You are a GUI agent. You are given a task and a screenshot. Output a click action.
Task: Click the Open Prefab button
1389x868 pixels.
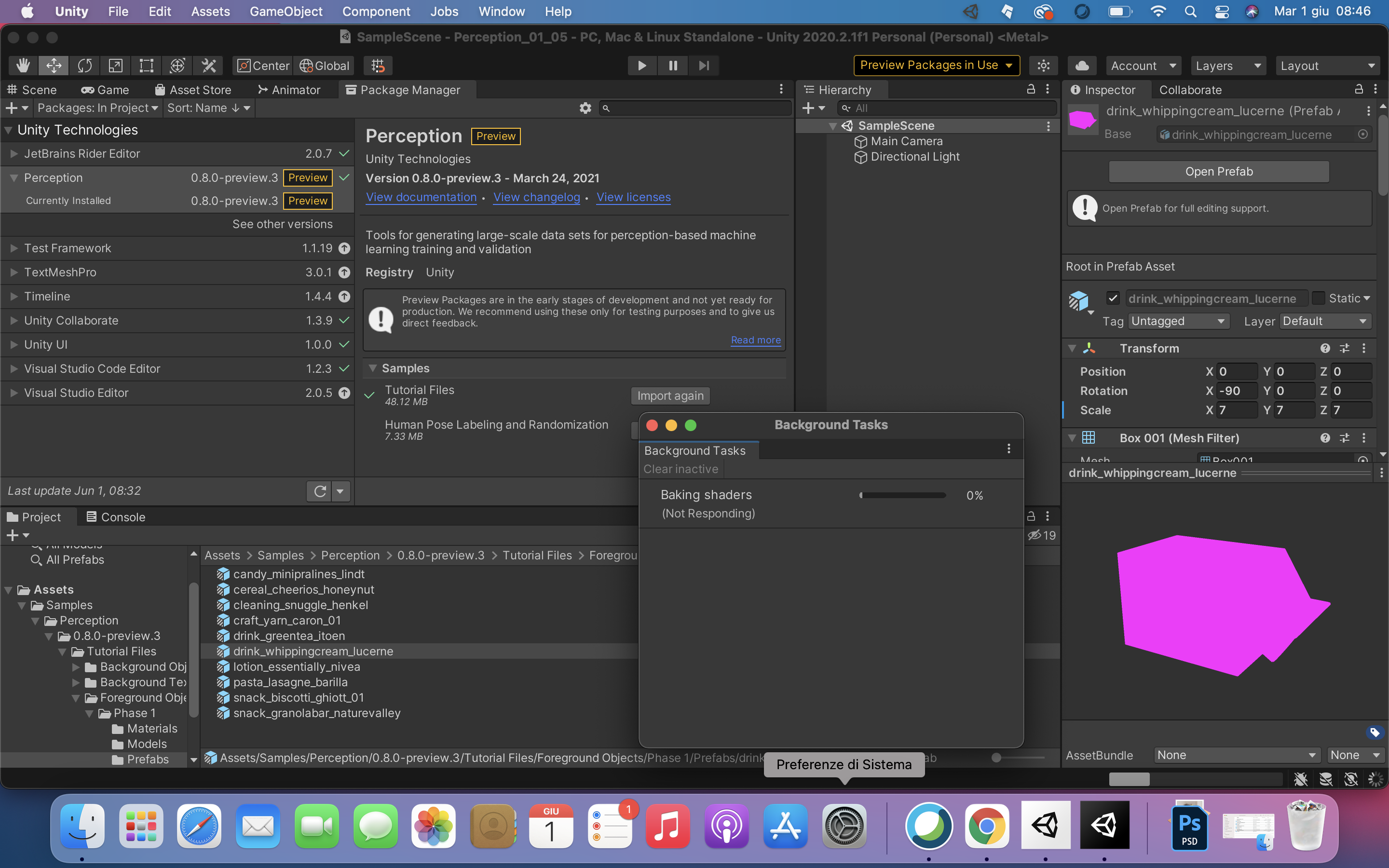pos(1218,171)
